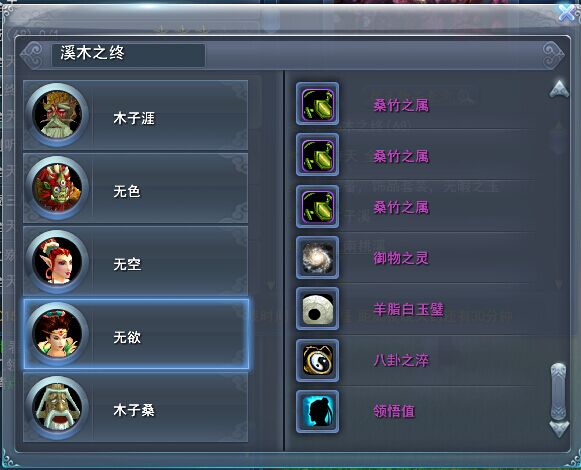
Task: Click the 御物之灵 galaxy icon
Action: tap(317, 258)
